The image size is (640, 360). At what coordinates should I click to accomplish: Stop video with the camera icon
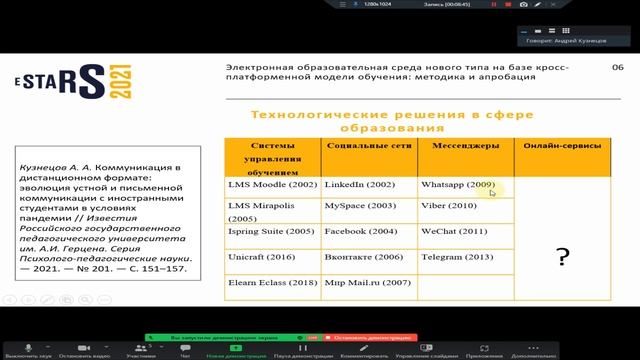pyautogui.click(x=84, y=351)
